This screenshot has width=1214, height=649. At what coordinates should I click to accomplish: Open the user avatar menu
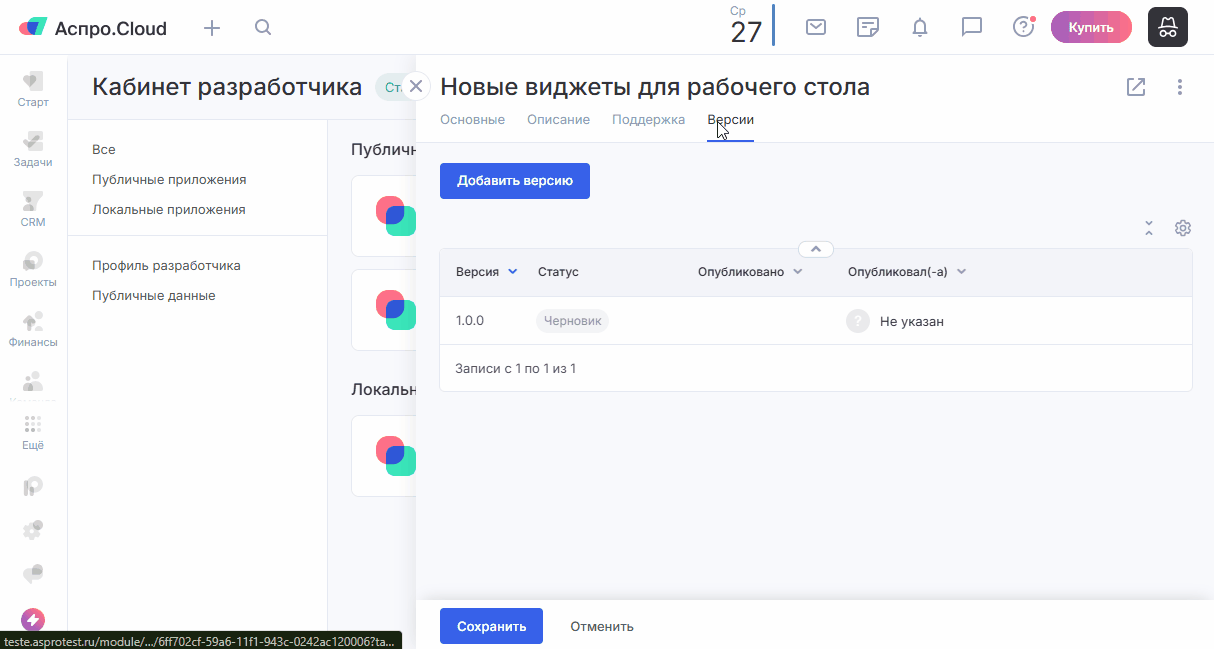coord(1167,27)
